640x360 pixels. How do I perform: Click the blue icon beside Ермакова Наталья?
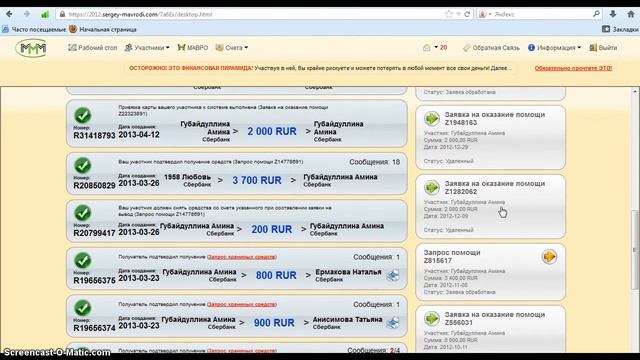point(393,276)
